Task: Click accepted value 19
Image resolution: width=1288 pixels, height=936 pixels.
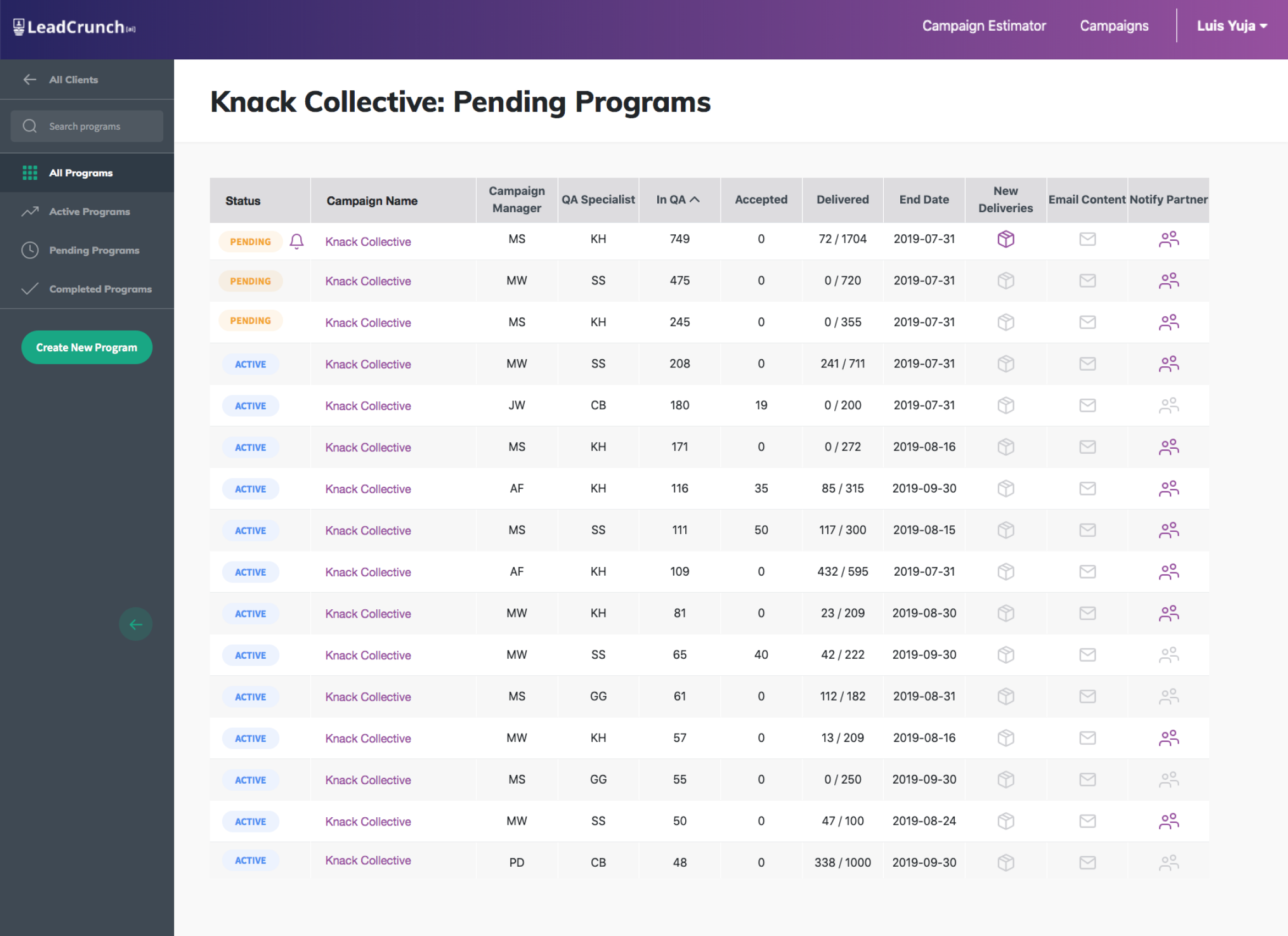Action: [x=761, y=405]
